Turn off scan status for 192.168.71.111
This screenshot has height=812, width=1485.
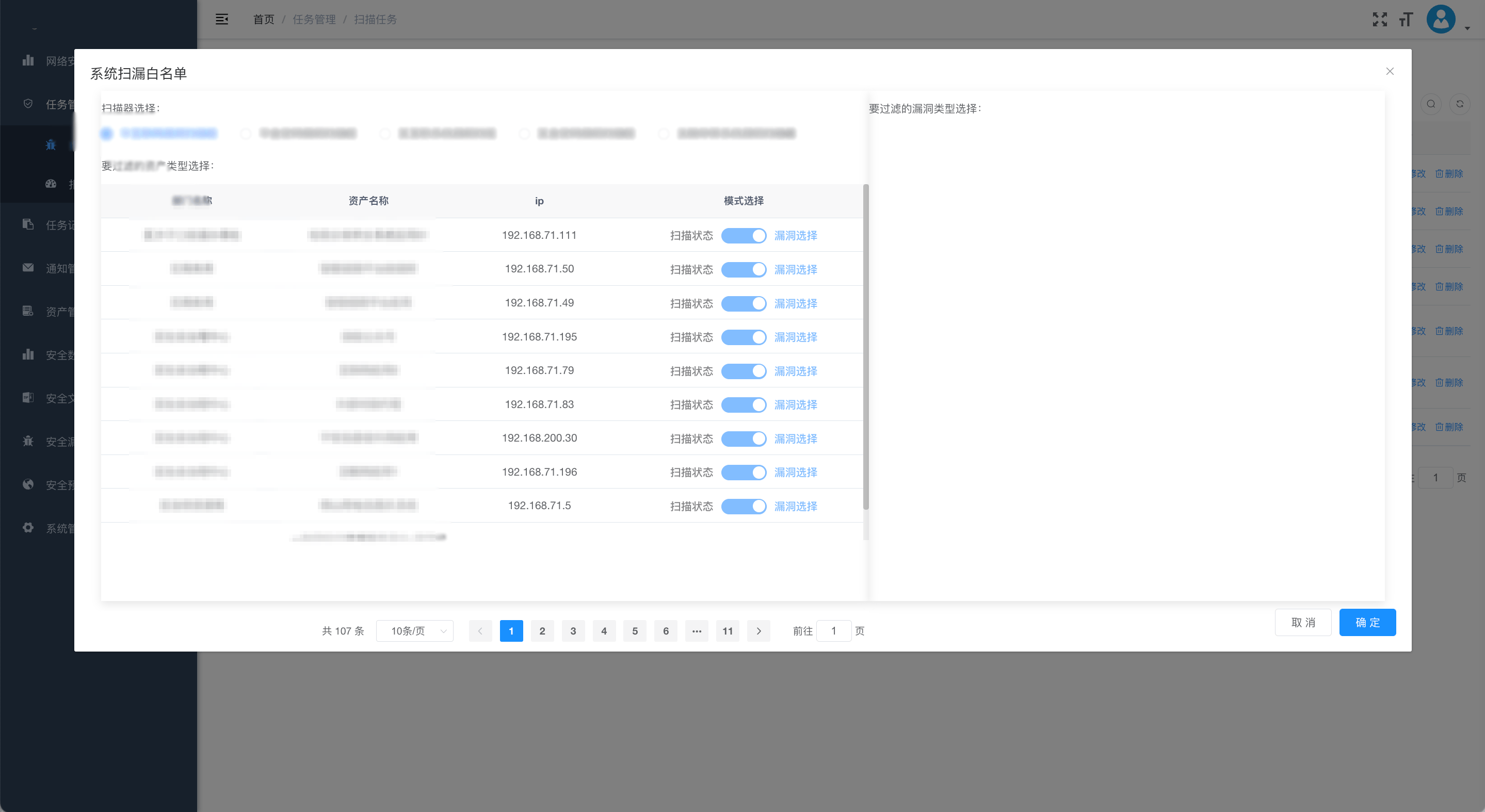point(743,235)
